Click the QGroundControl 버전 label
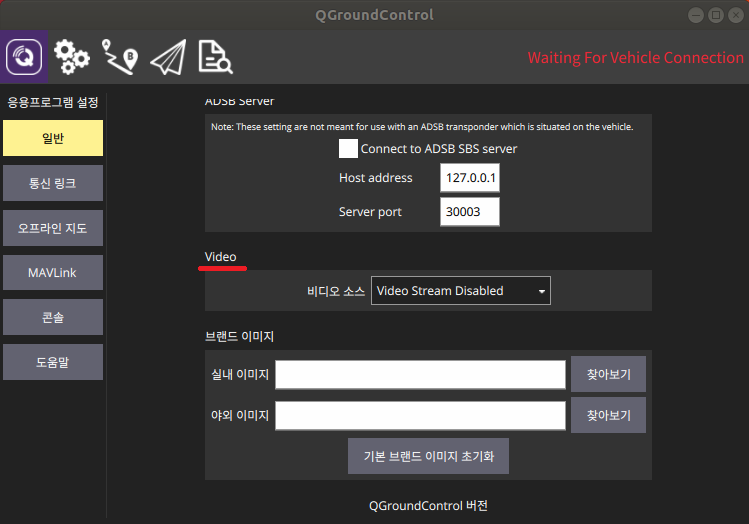The width and height of the screenshot is (749, 524). [428, 506]
